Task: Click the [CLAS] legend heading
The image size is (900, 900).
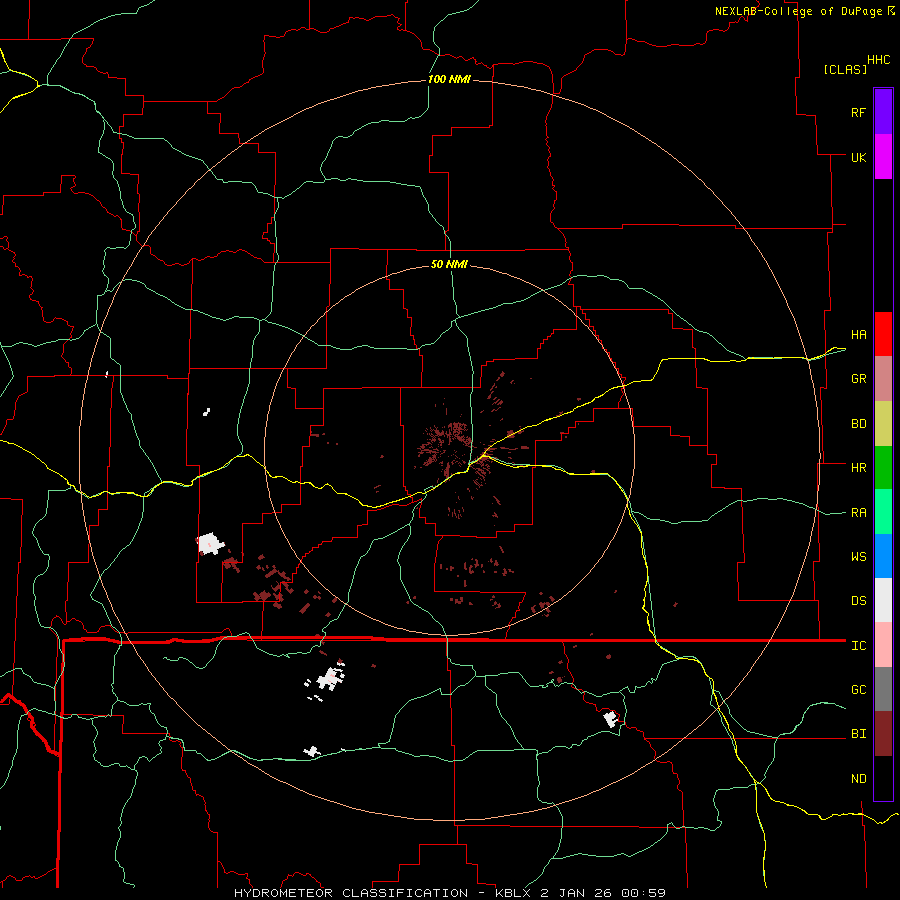Action: point(845,69)
